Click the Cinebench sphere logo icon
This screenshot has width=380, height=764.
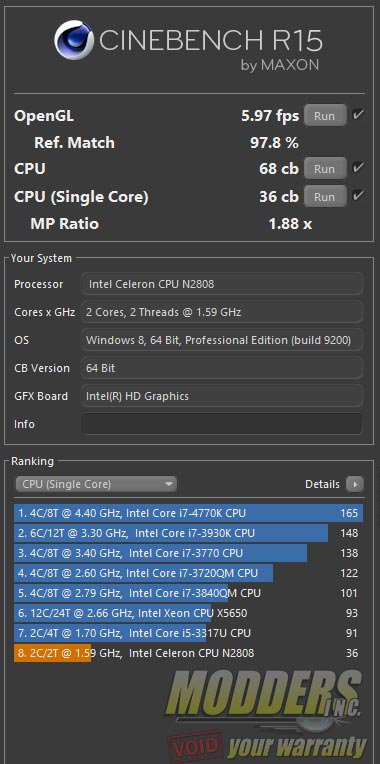tap(74, 40)
